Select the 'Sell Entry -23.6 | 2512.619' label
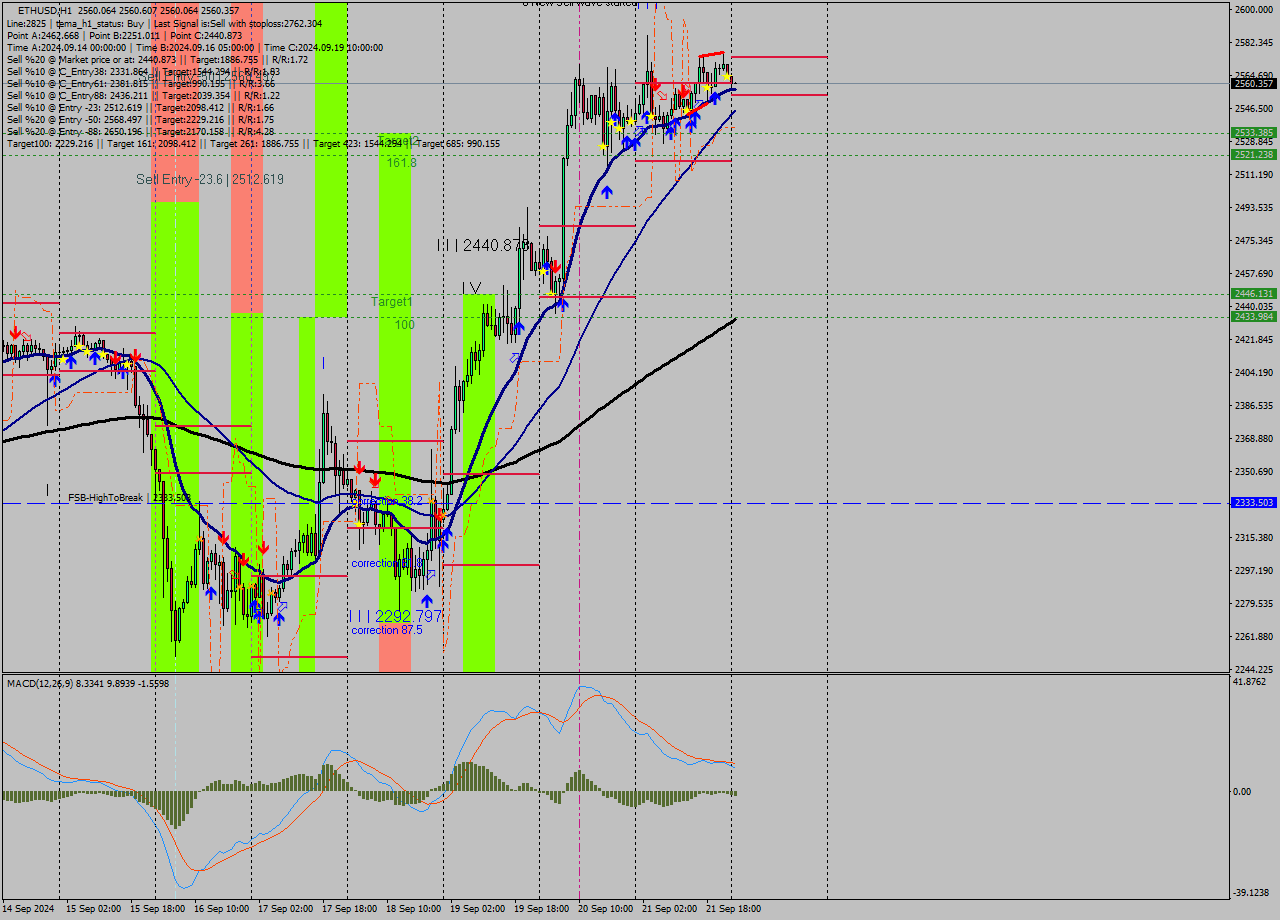This screenshot has height=920, width=1280. pos(210,179)
